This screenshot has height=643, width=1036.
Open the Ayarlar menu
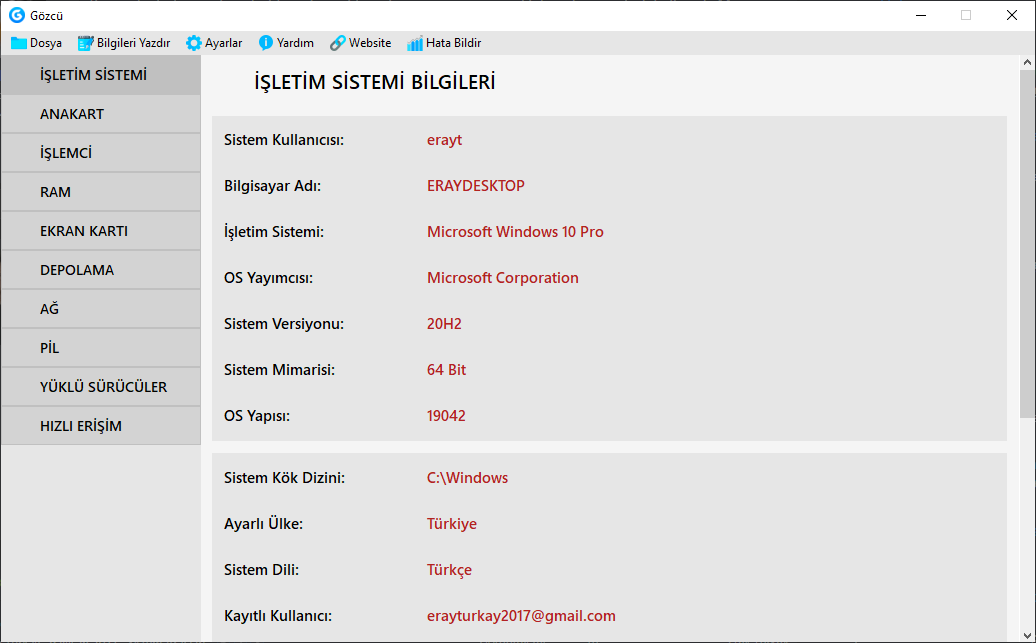pos(214,43)
